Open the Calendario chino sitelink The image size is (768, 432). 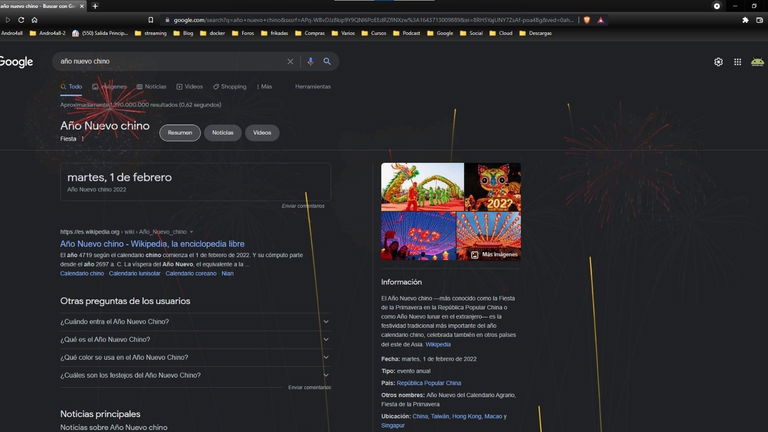(x=82, y=273)
